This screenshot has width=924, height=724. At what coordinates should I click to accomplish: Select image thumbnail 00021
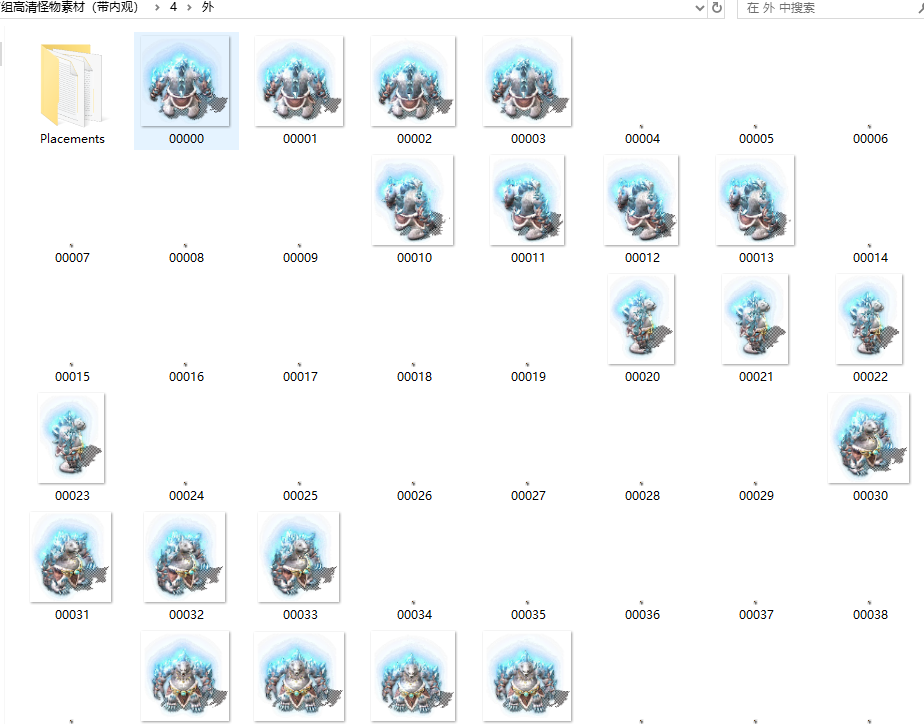click(755, 319)
